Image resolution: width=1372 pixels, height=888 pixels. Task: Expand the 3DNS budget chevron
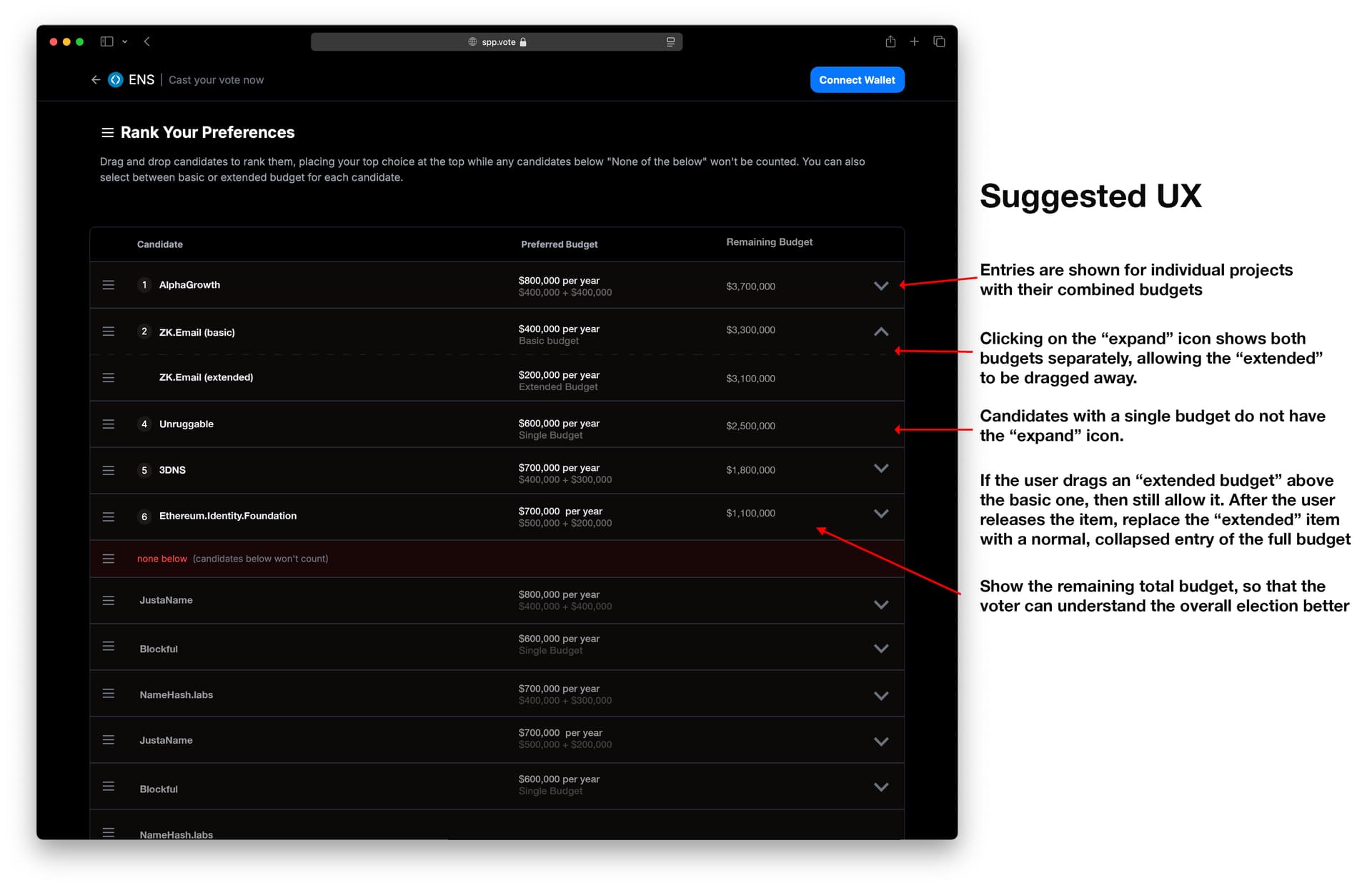(881, 469)
